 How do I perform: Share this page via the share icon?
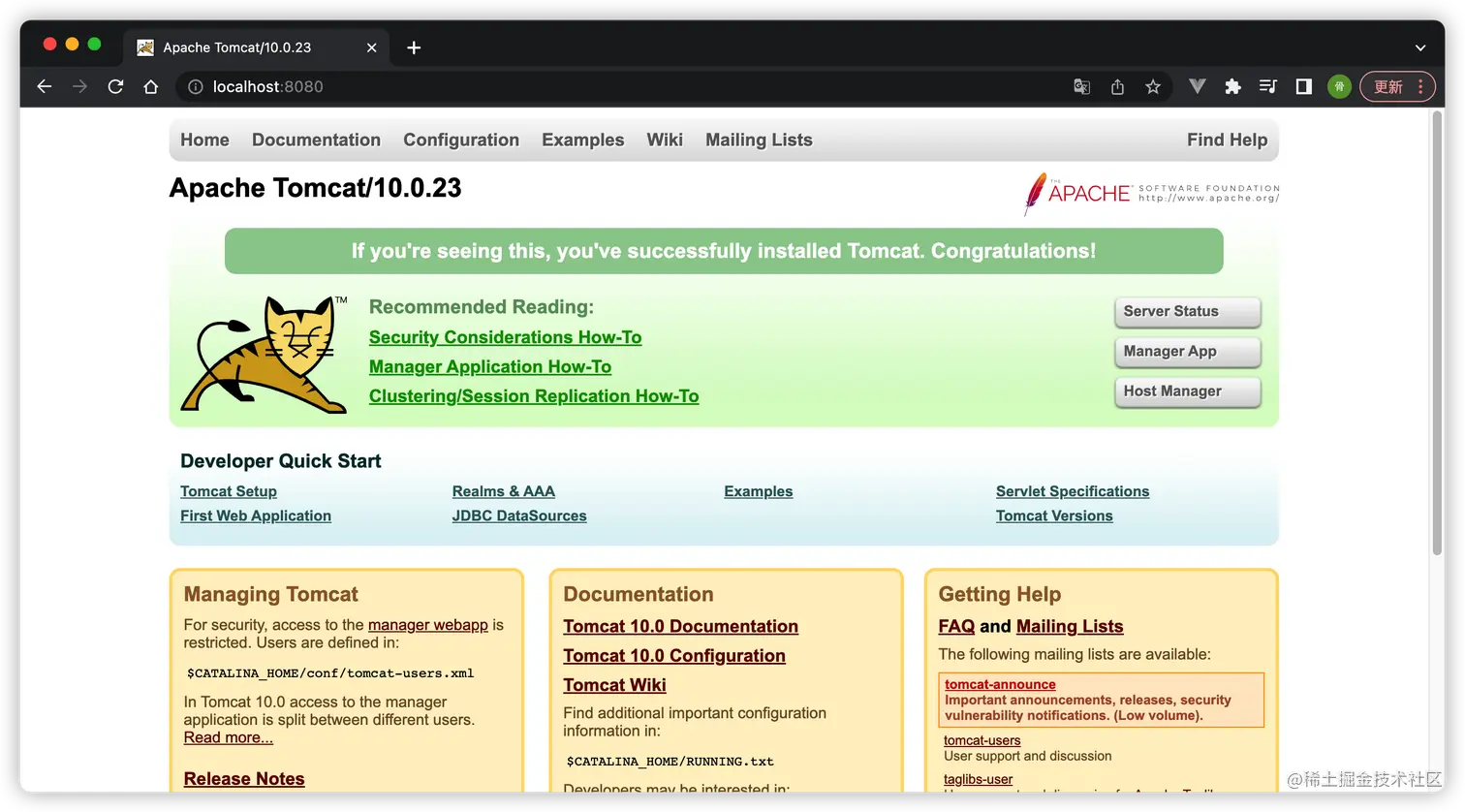point(1117,86)
